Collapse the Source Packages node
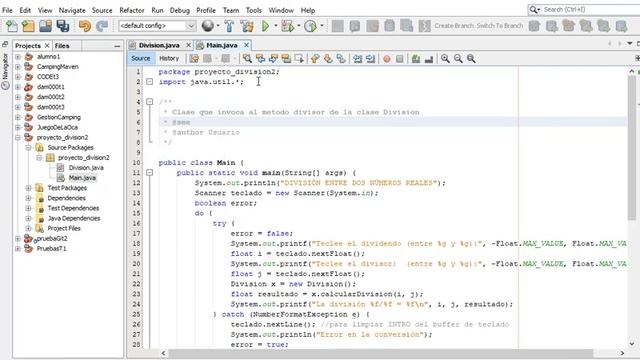The image size is (640, 360). [x=29, y=148]
